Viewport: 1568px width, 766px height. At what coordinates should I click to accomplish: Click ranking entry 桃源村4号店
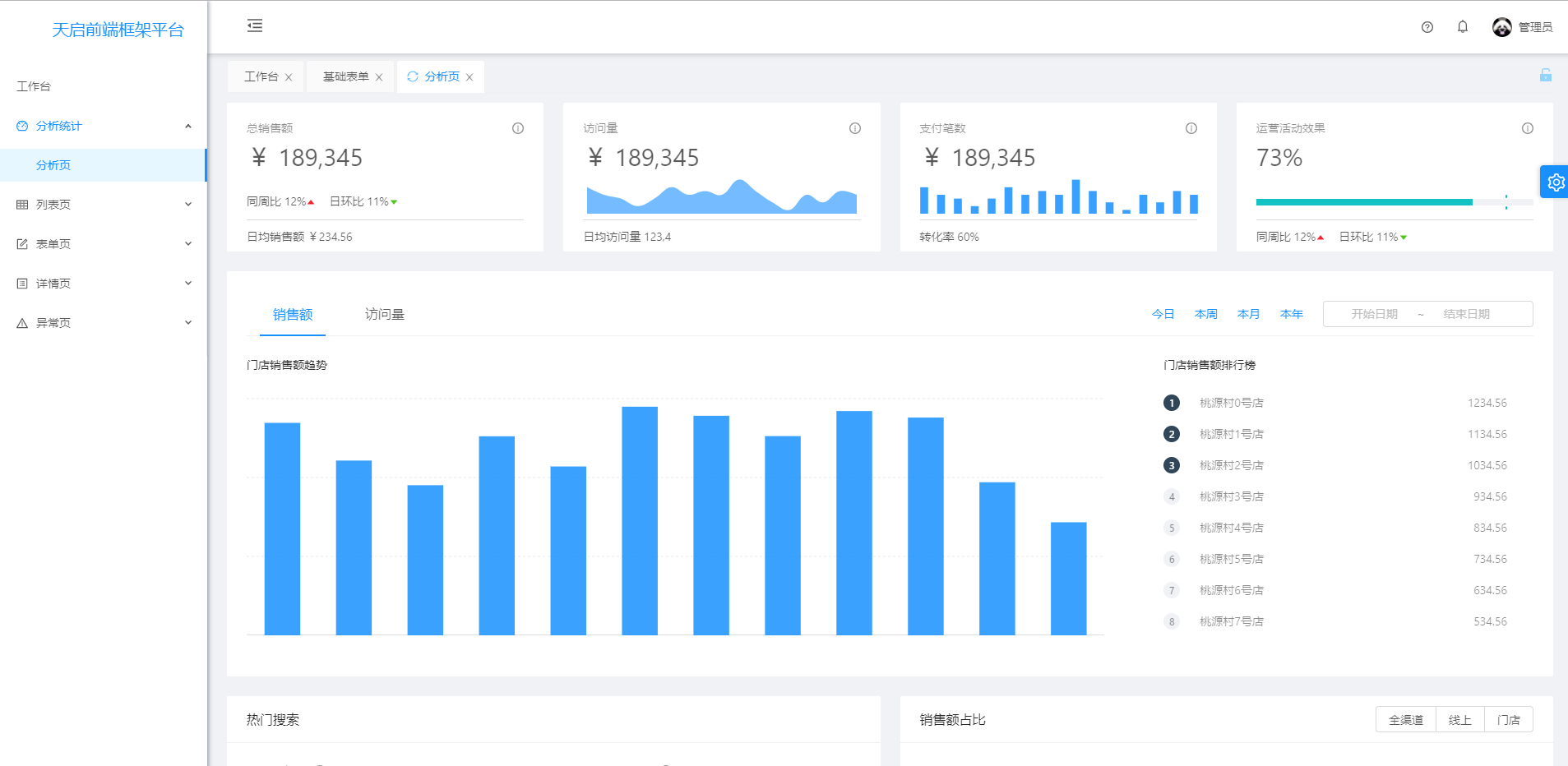pyautogui.click(x=1231, y=528)
